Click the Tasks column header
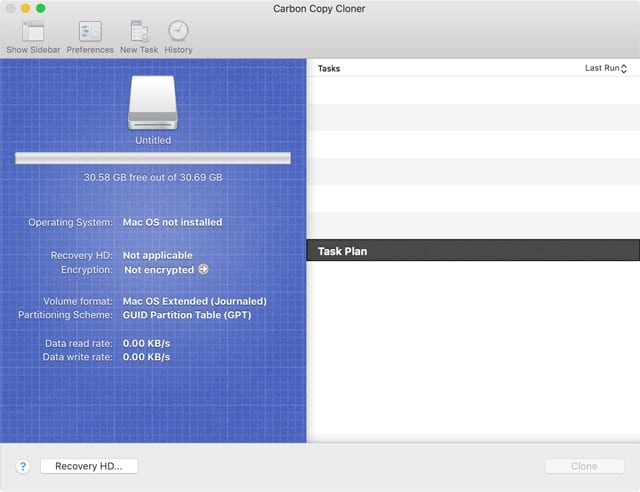 click(329, 69)
